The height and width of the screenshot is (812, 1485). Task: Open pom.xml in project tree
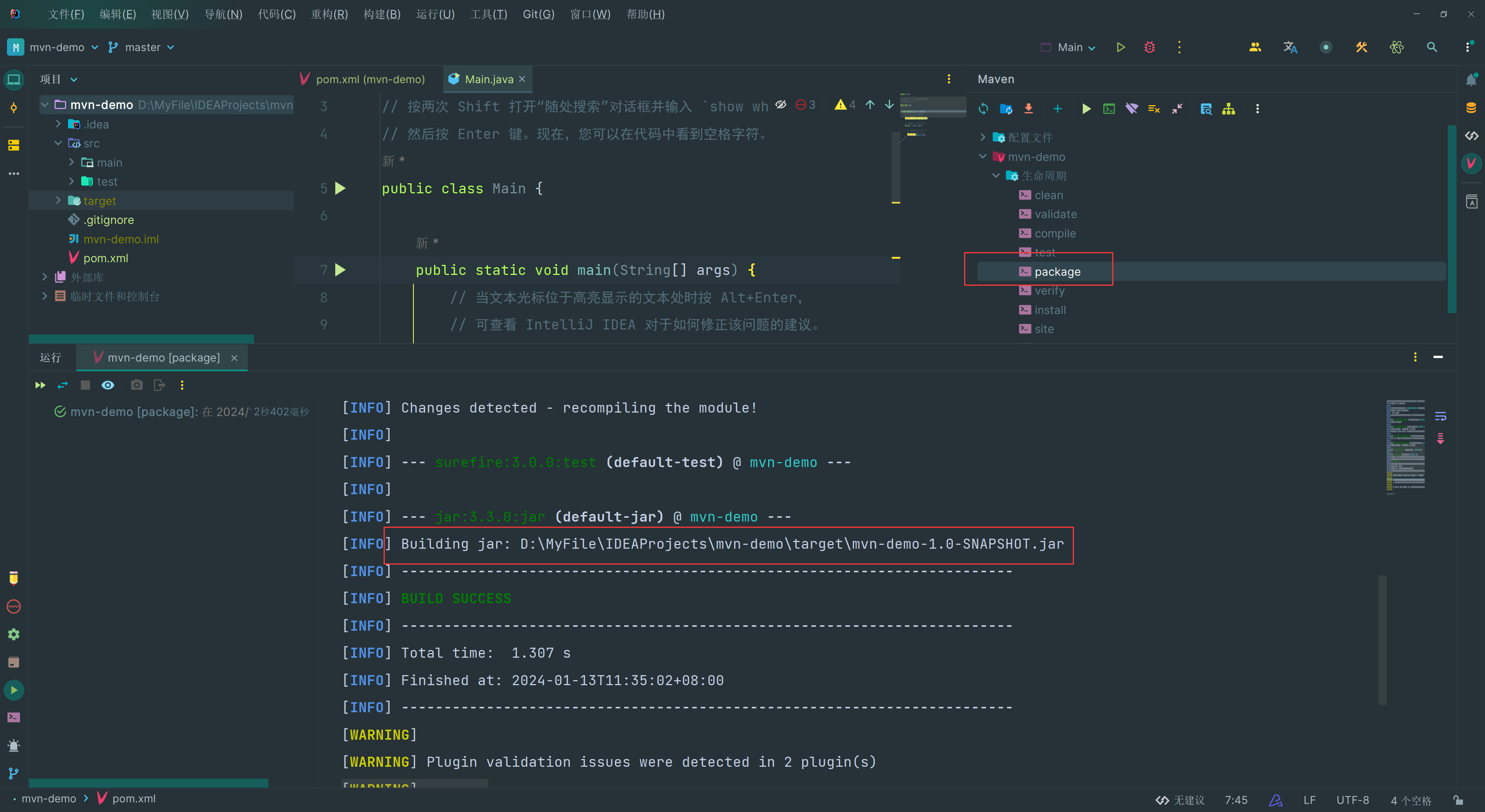coord(106,258)
